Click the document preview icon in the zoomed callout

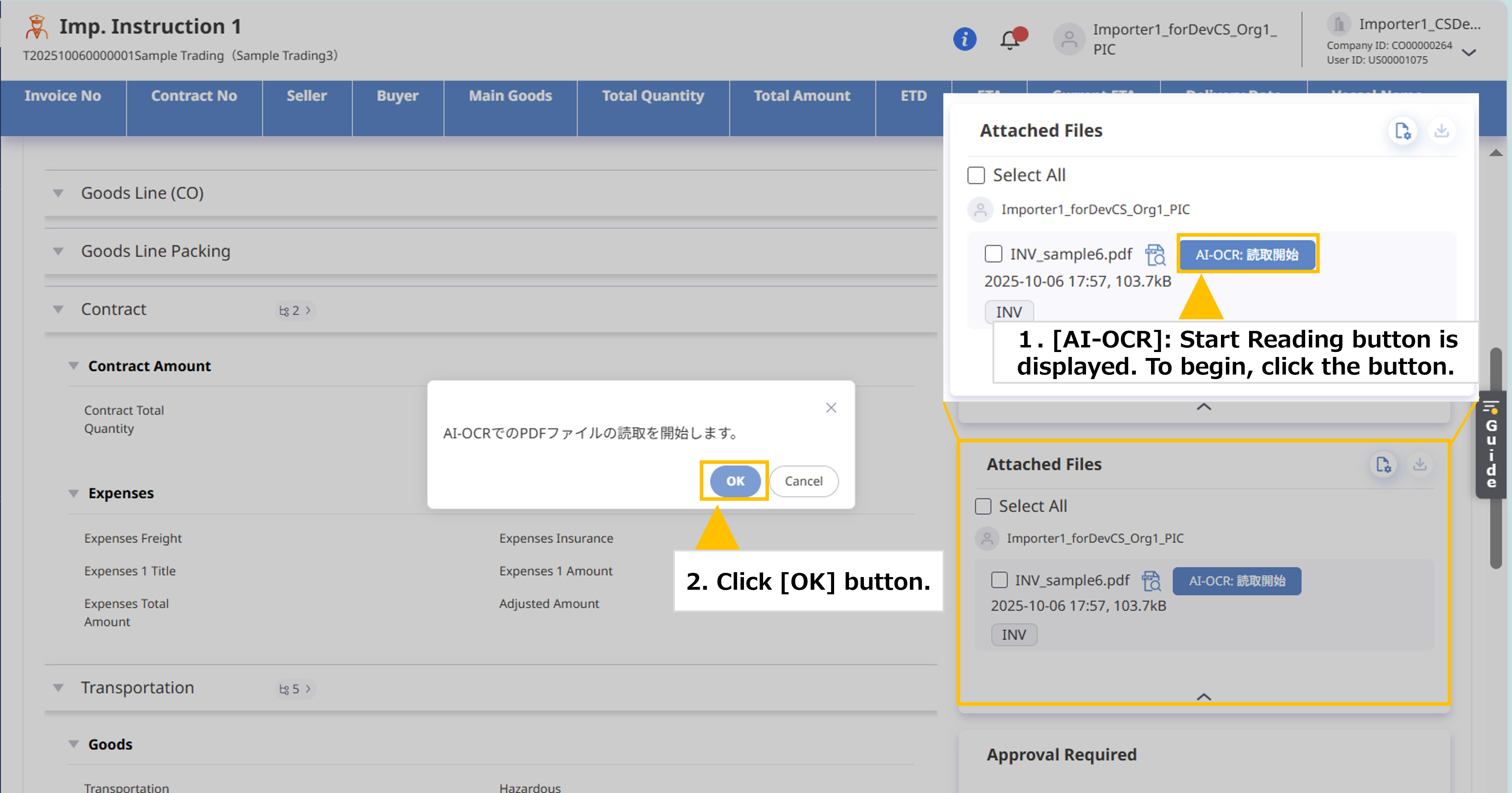coord(1155,255)
